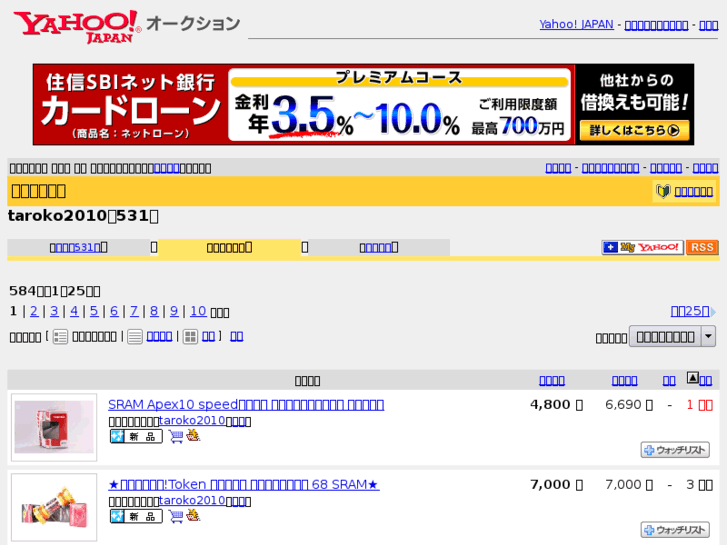
Task: Switch to text-only list view icon
Action: [x=134, y=337]
